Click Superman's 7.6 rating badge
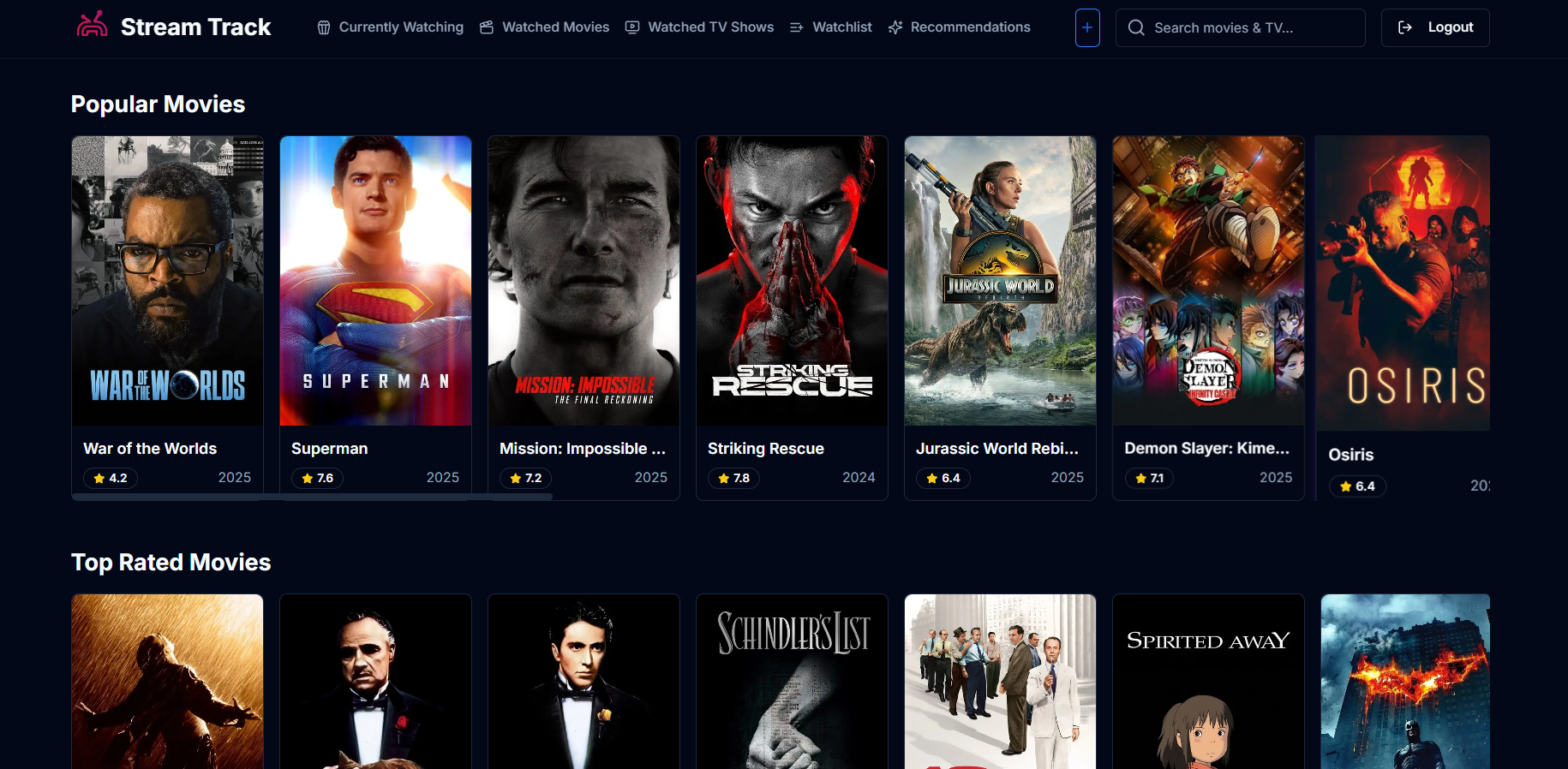The width and height of the screenshot is (1568, 769). 317,478
